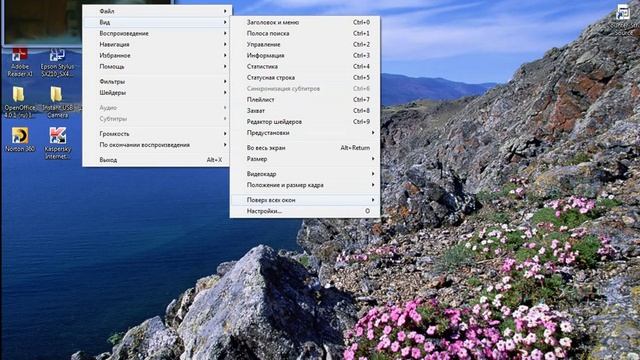Toggle the Захват panel
The height and width of the screenshot is (360, 640).
coord(305,110)
